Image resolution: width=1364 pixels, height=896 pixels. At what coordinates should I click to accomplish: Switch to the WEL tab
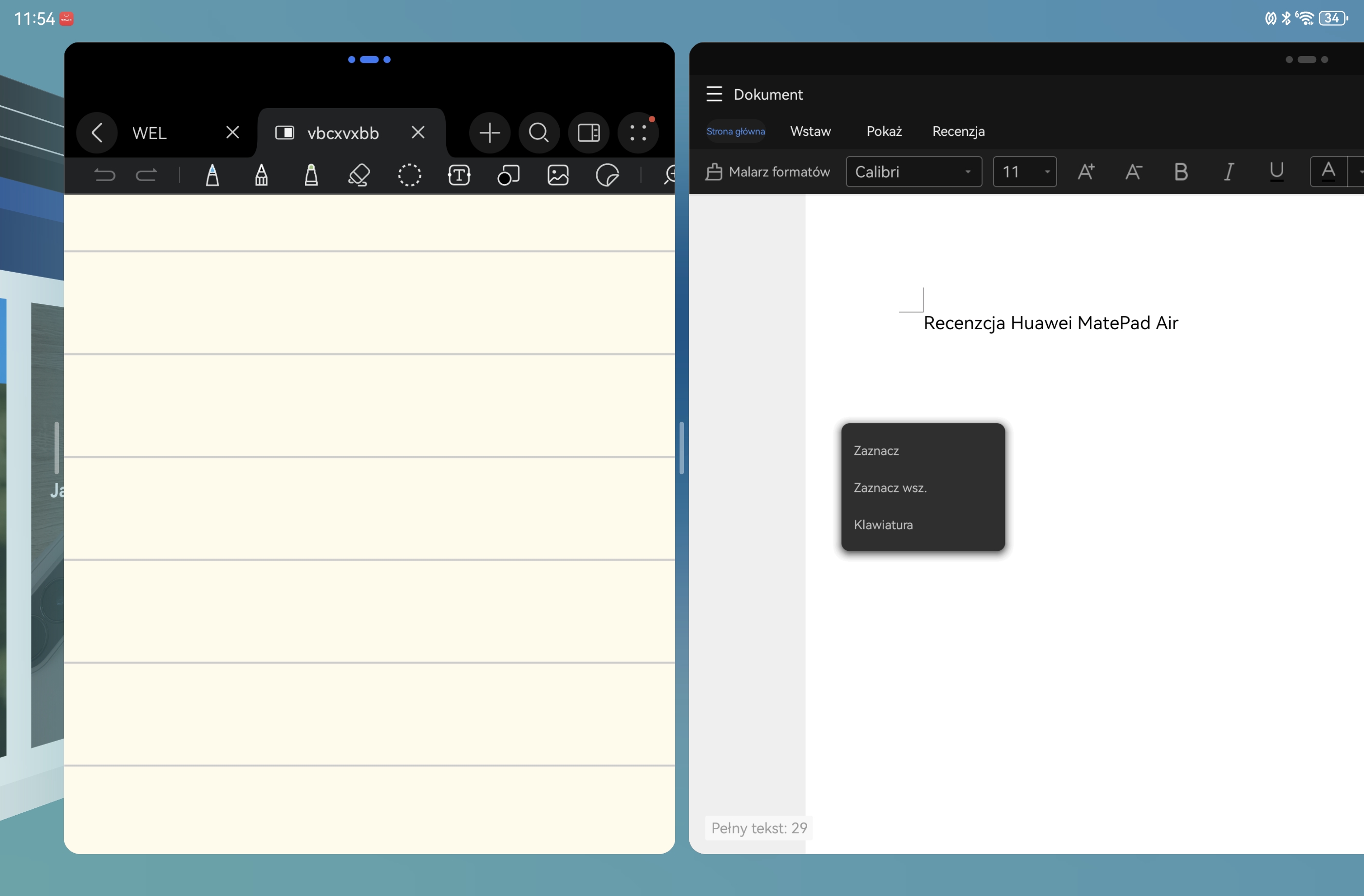[150, 133]
